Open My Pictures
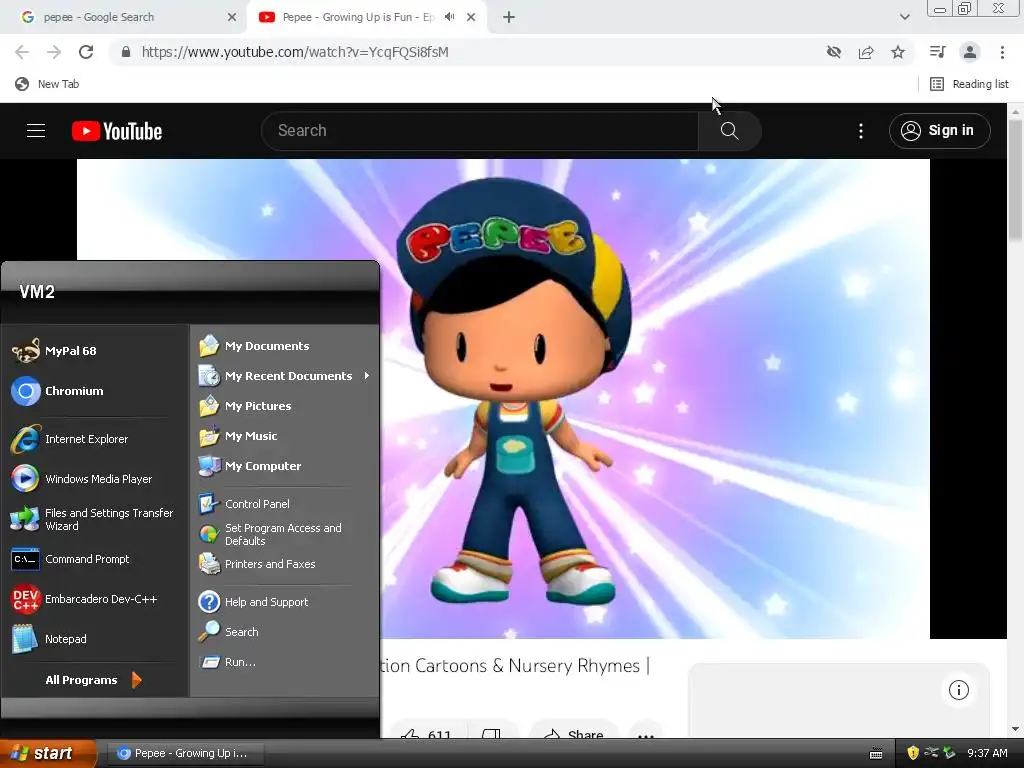This screenshot has width=1024, height=768. [285, 406]
